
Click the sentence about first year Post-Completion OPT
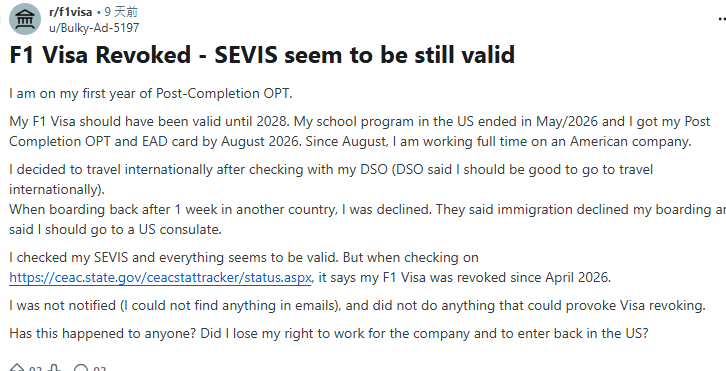[x=151, y=94]
